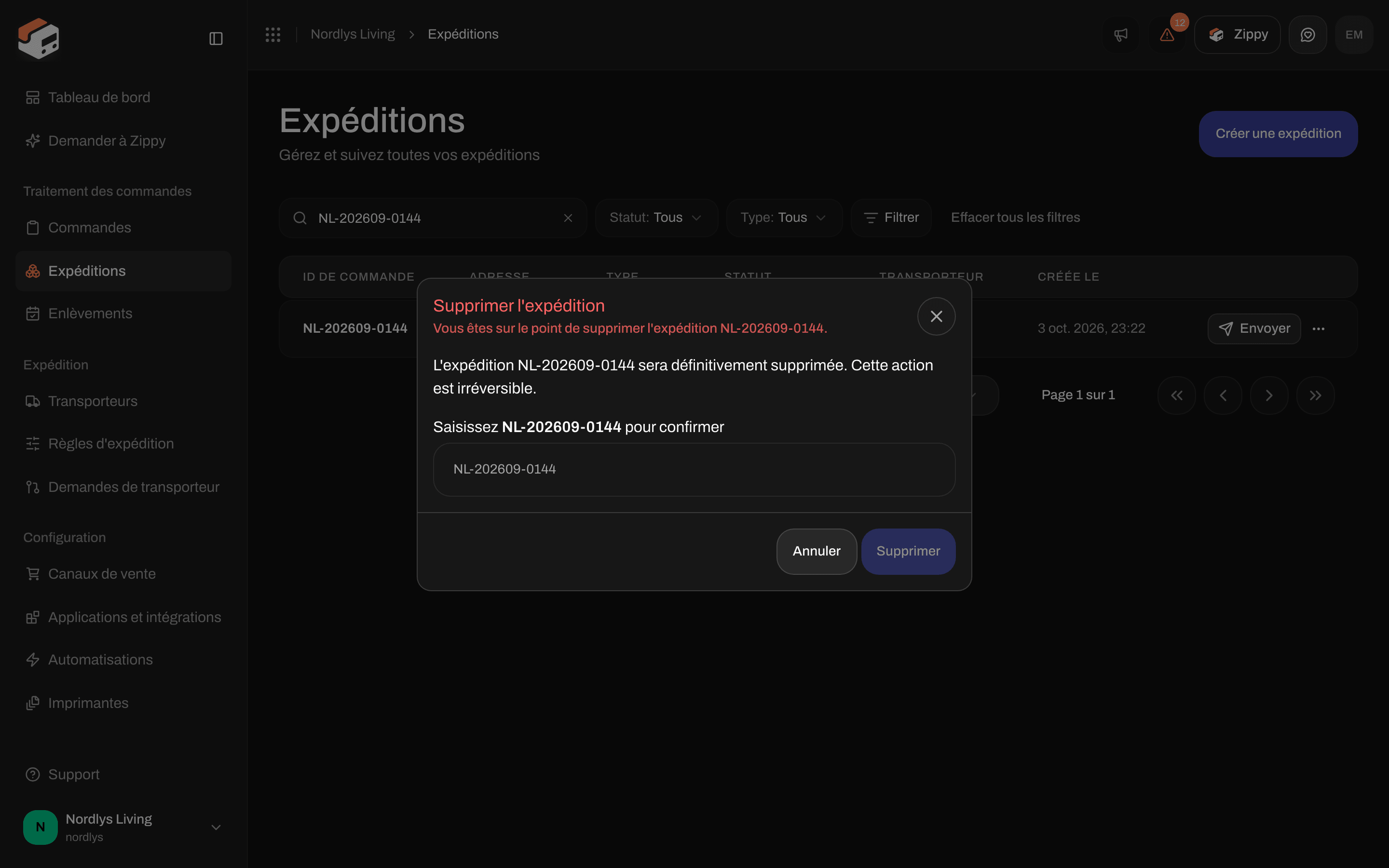Open Demandes de transporteur
1389x868 pixels.
coord(123,488)
